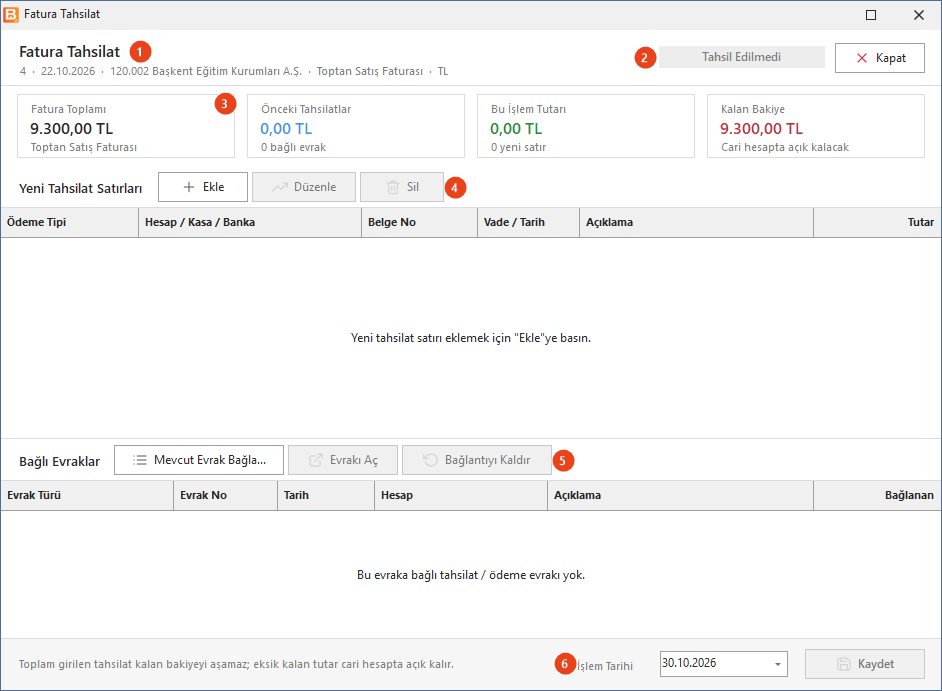Viewport: 942px width, 691px height.
Task: Click the Belge No column header
Action: [x=419, y=222]
